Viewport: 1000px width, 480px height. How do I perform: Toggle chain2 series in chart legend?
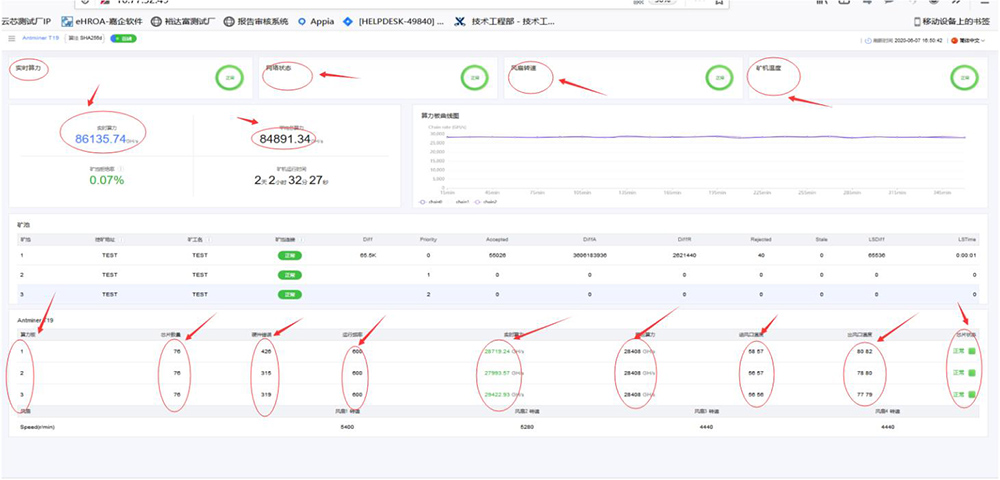tap(488, 201)
